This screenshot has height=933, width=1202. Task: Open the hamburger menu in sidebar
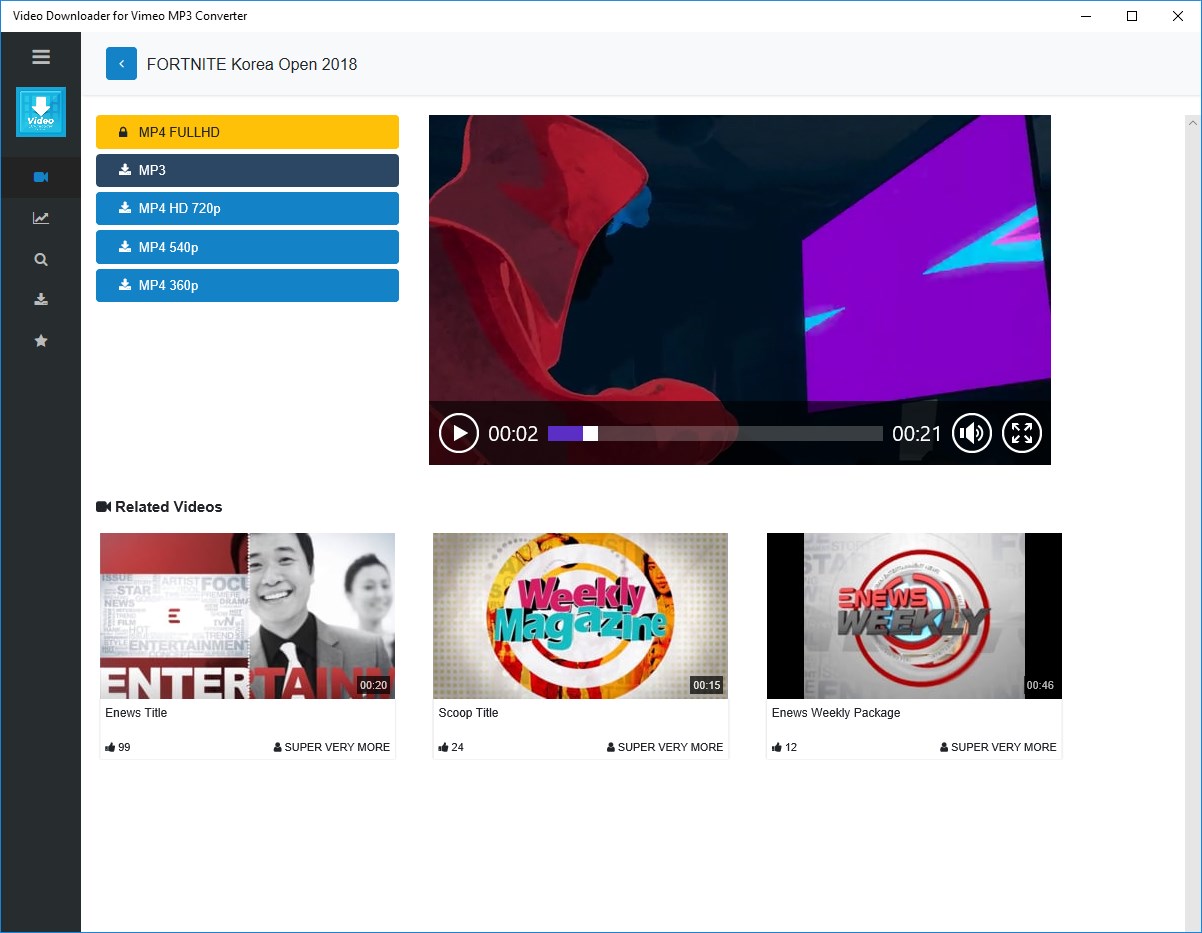point(41,57)
